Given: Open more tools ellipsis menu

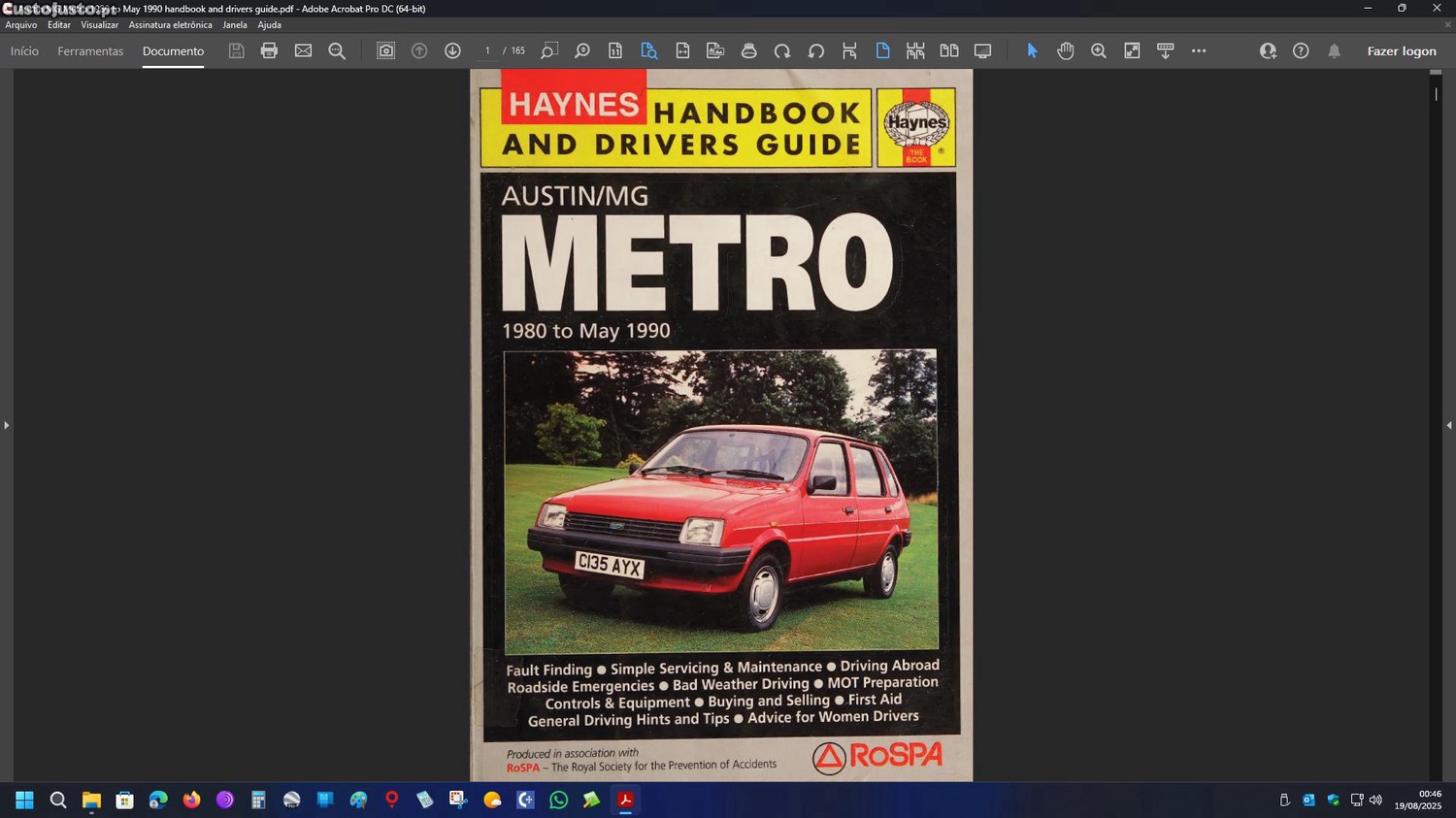Looking at the screenshot, I should (1199, 50).
